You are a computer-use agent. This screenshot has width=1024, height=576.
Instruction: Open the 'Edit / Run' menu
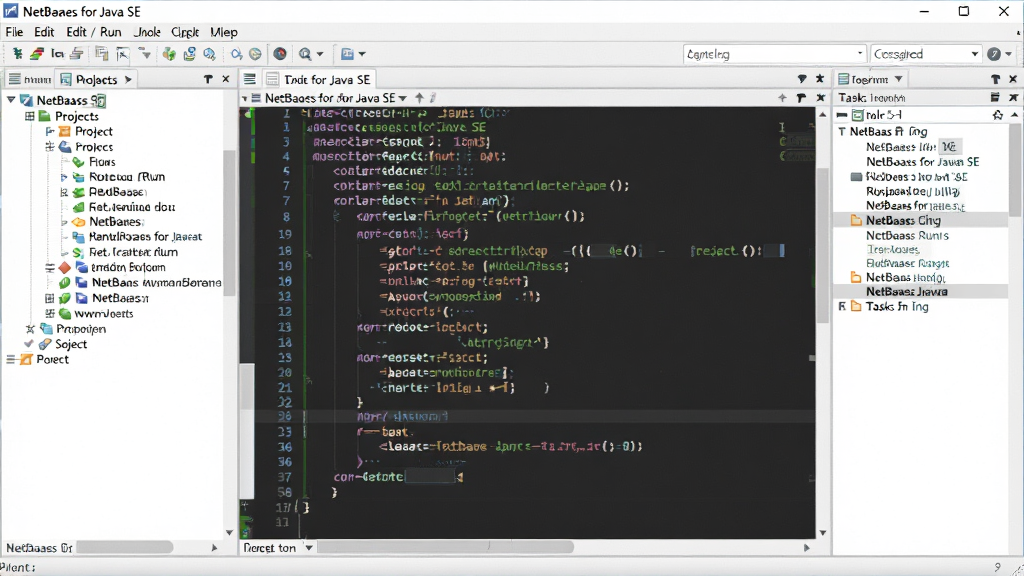[x=93, y=32]
